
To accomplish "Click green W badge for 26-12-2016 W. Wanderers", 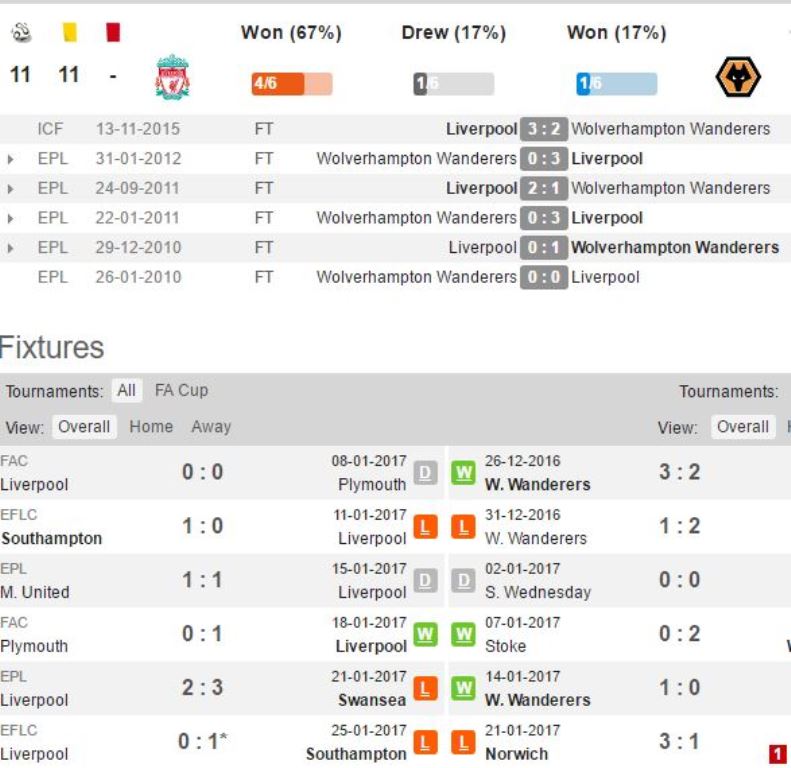I will coord(463,473).
